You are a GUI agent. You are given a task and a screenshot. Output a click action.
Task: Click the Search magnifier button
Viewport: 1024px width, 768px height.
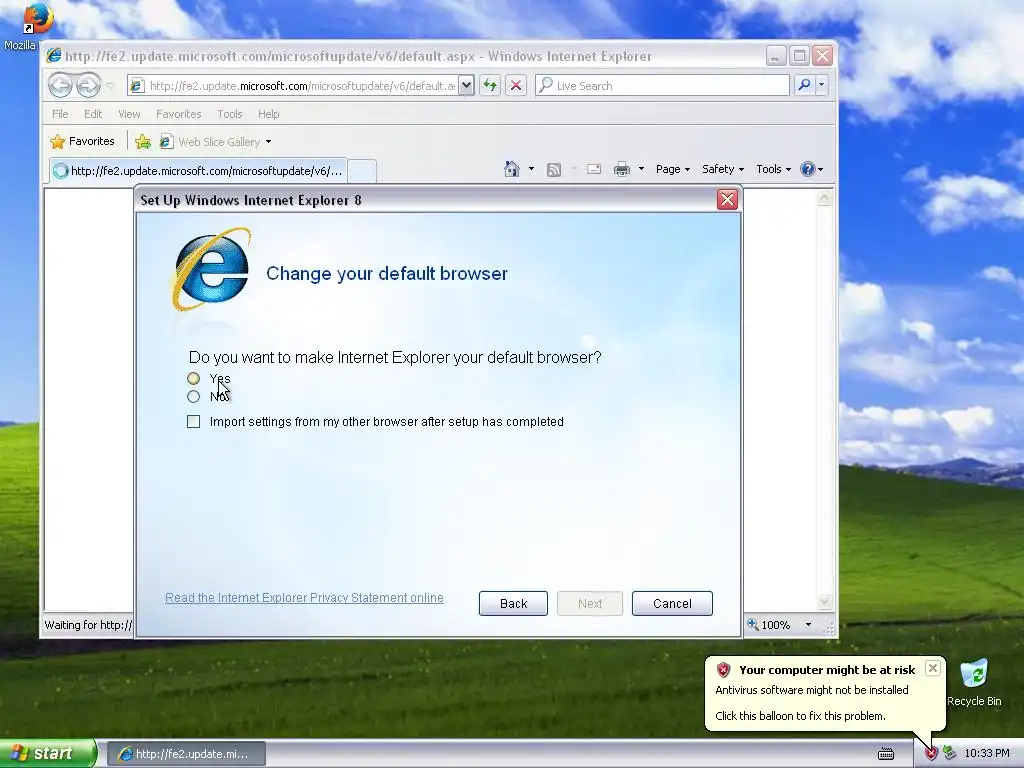click(x=805, y=85)
